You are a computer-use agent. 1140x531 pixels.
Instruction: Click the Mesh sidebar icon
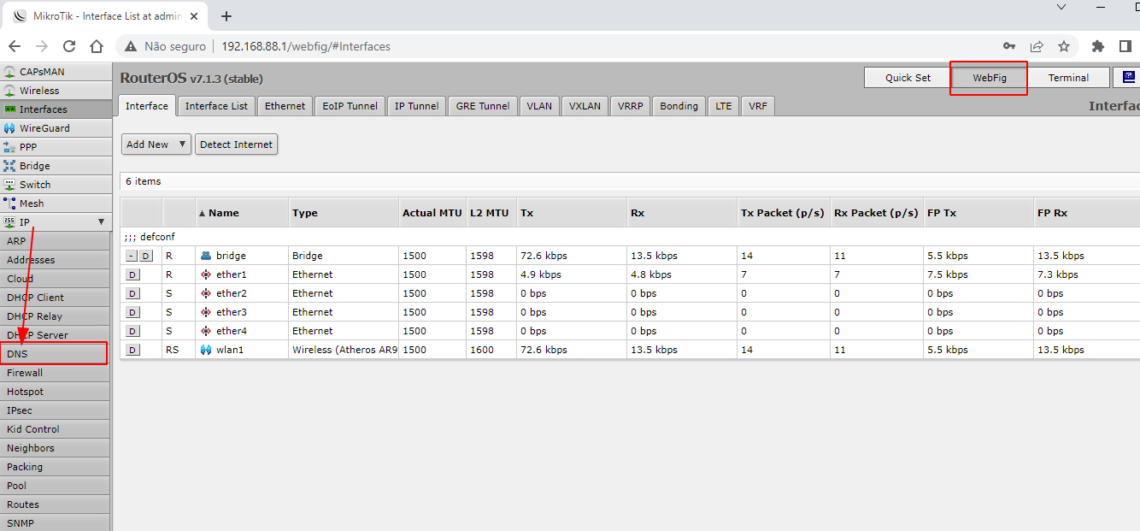tap(9, 204)
